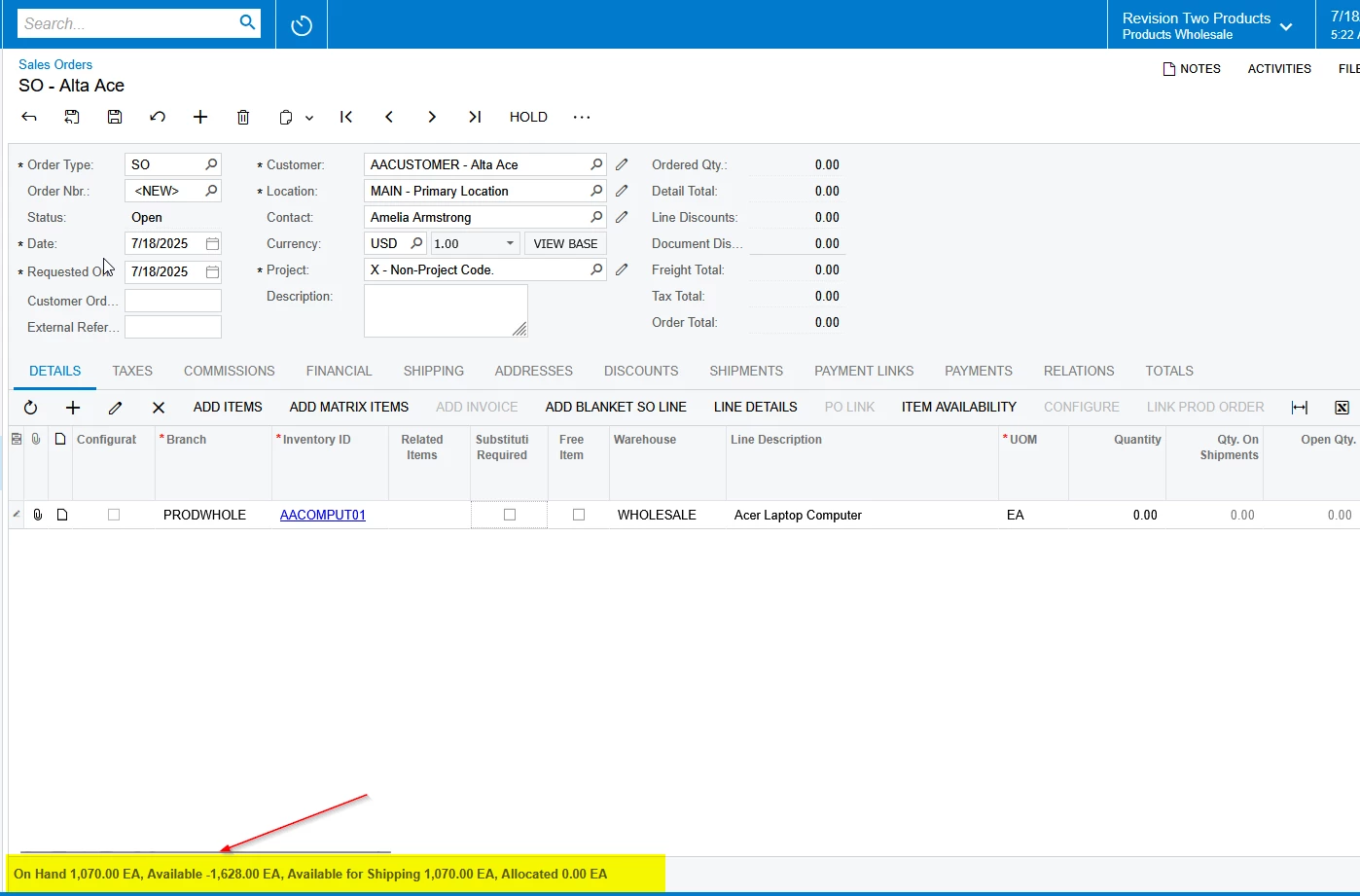Enable Substitution Required for the Acer laptop row
The image size is (1360, 896).
(x=509, y=515)
